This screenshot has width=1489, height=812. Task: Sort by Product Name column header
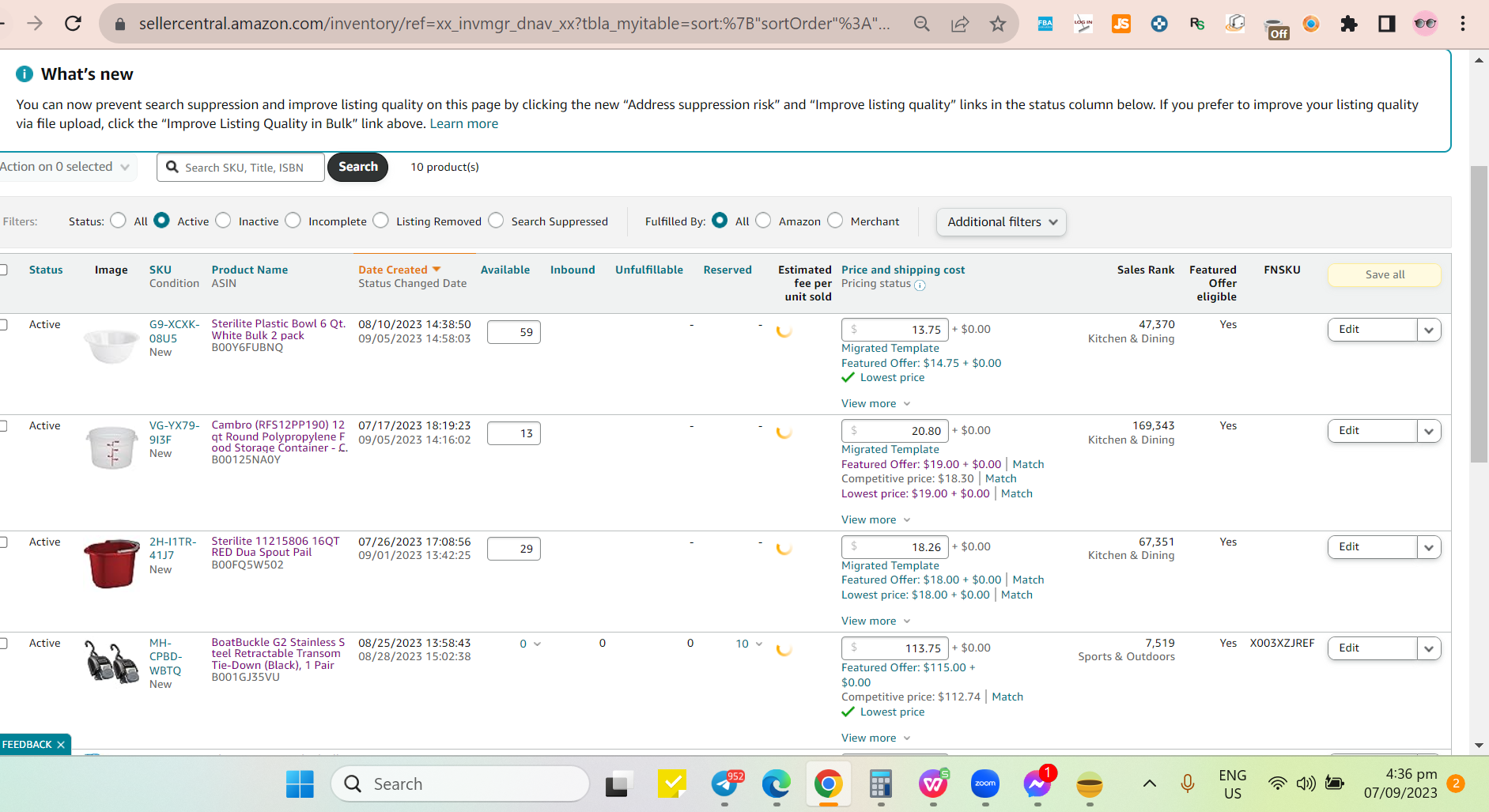click(x=250, y=270)
